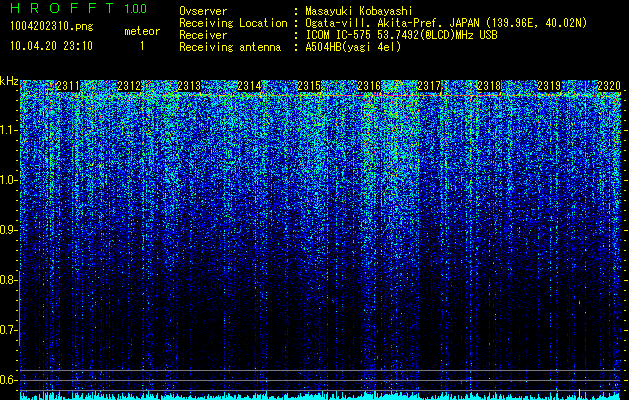Click the 2313 time marker
The width and height of the screenshot is (629, 400).
point(189,85)
